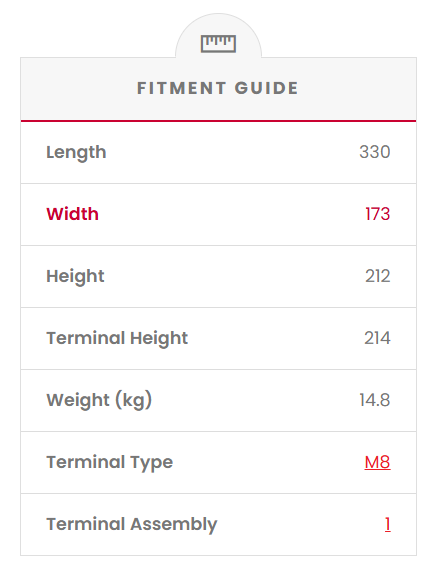Screen dimensions: 429x568
Task: Click the highlighted Width label
Action: tap(72, 214)
